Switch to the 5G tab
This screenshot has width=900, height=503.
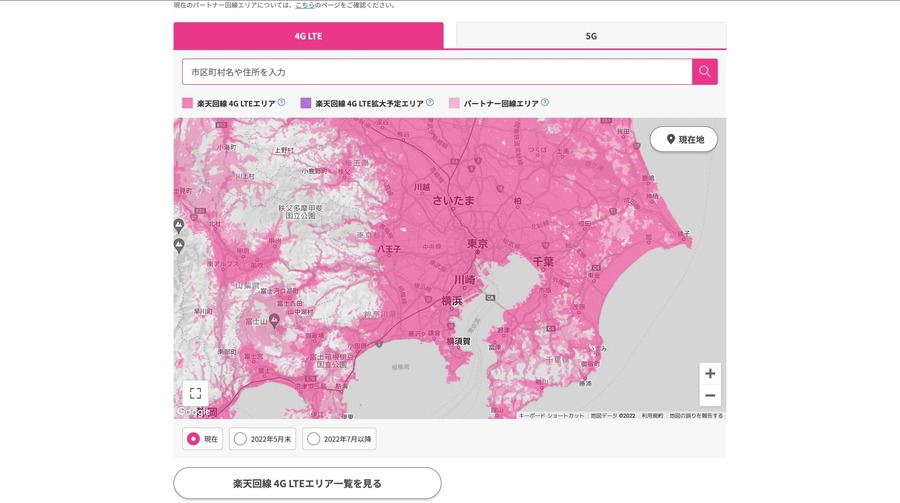591,36
